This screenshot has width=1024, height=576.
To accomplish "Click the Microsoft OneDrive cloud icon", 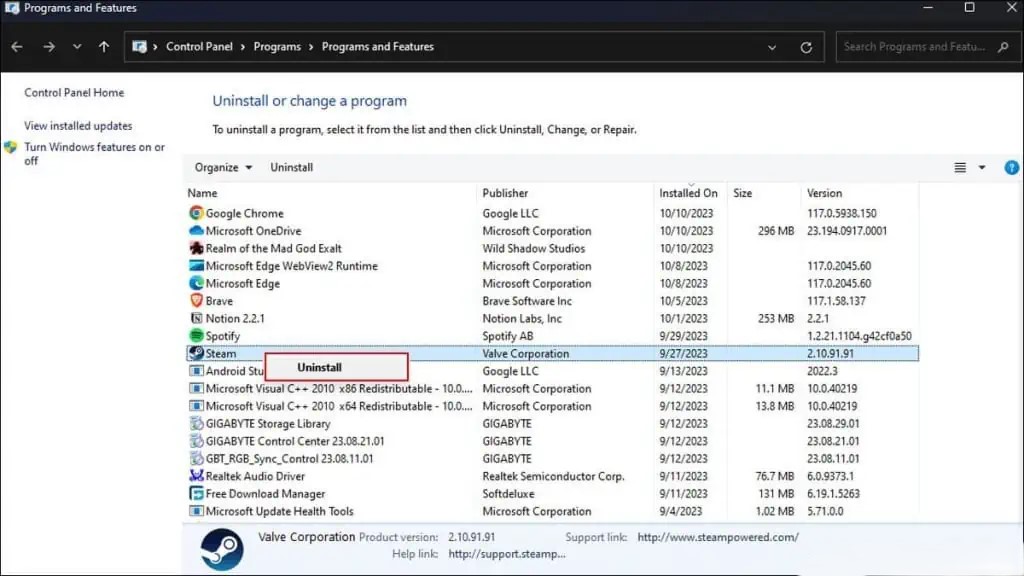I will (x=198, y=231).
